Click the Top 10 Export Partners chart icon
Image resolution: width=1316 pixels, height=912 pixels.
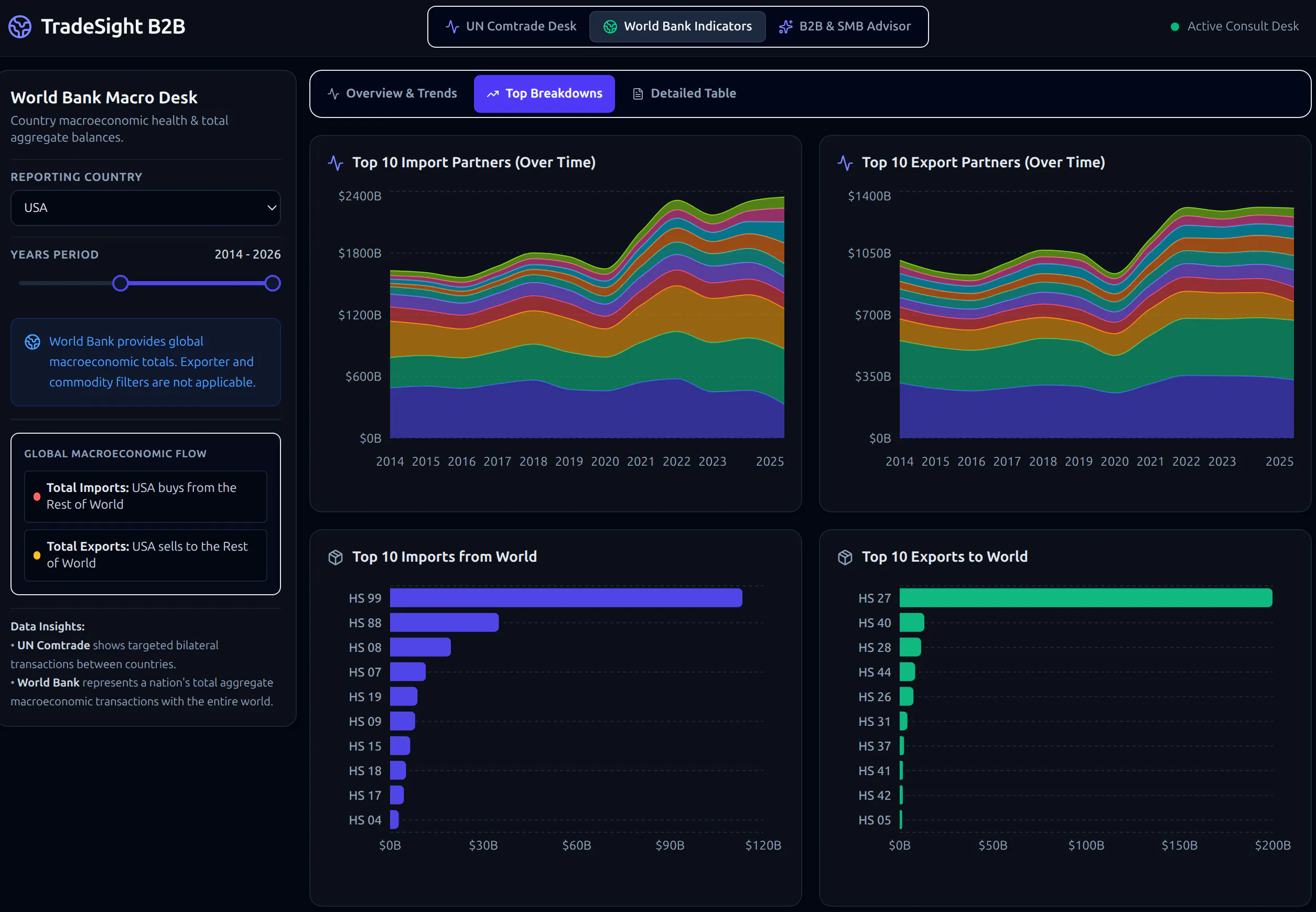pos(845,163)
